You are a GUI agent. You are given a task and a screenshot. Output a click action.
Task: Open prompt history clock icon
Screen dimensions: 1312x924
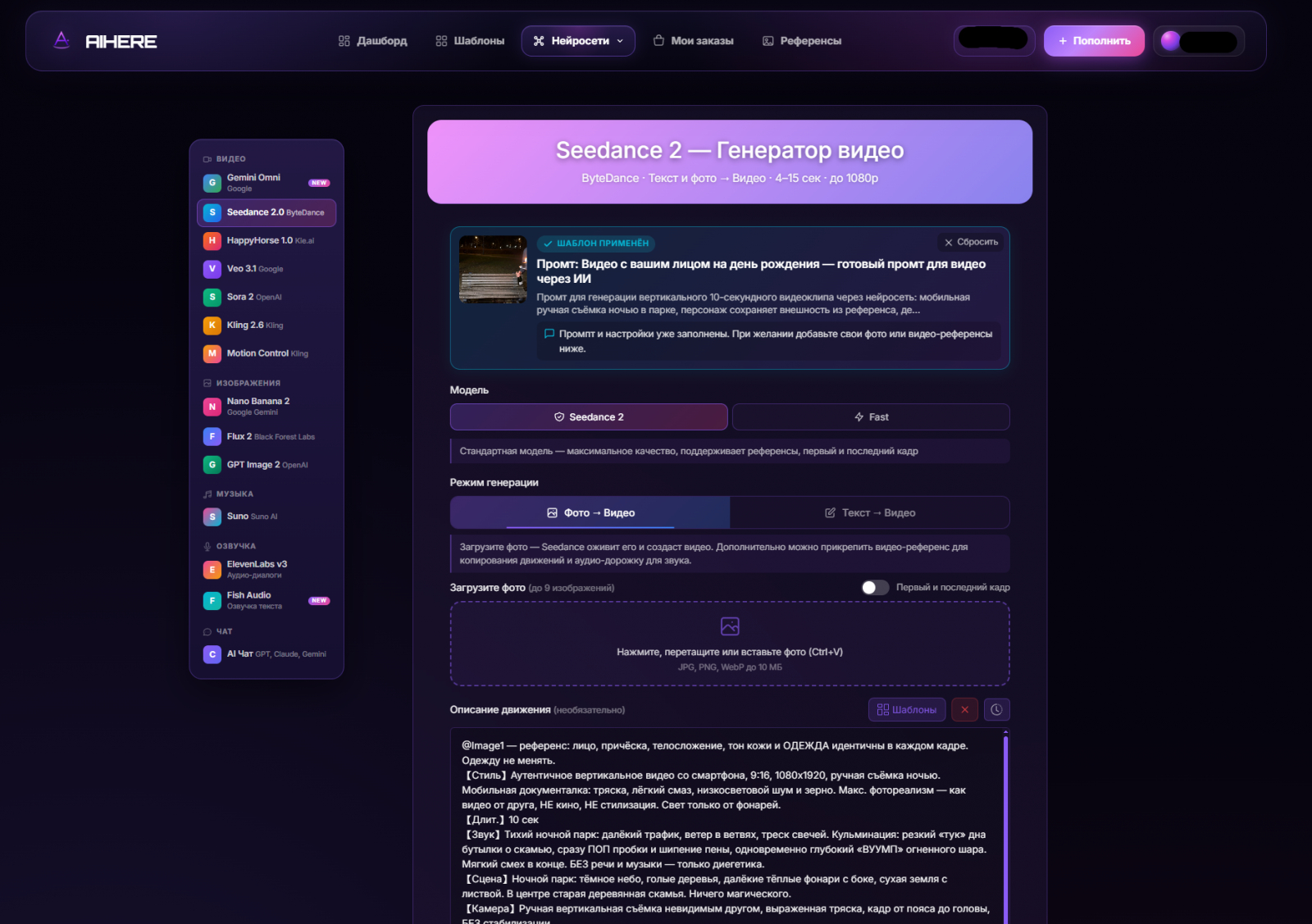coord(996,710)
